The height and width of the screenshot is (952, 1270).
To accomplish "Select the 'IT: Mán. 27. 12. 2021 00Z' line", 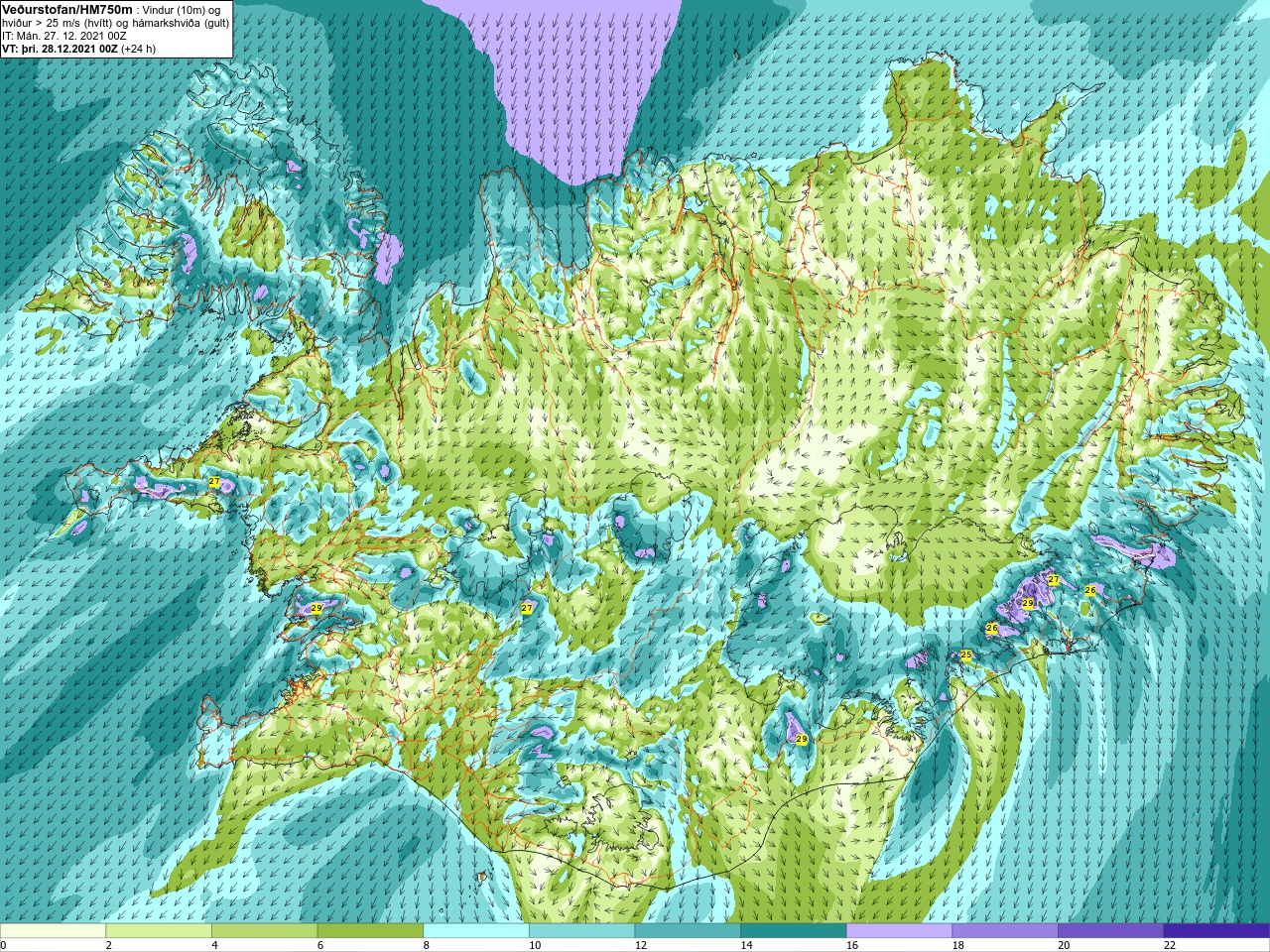I will (64, 36).
